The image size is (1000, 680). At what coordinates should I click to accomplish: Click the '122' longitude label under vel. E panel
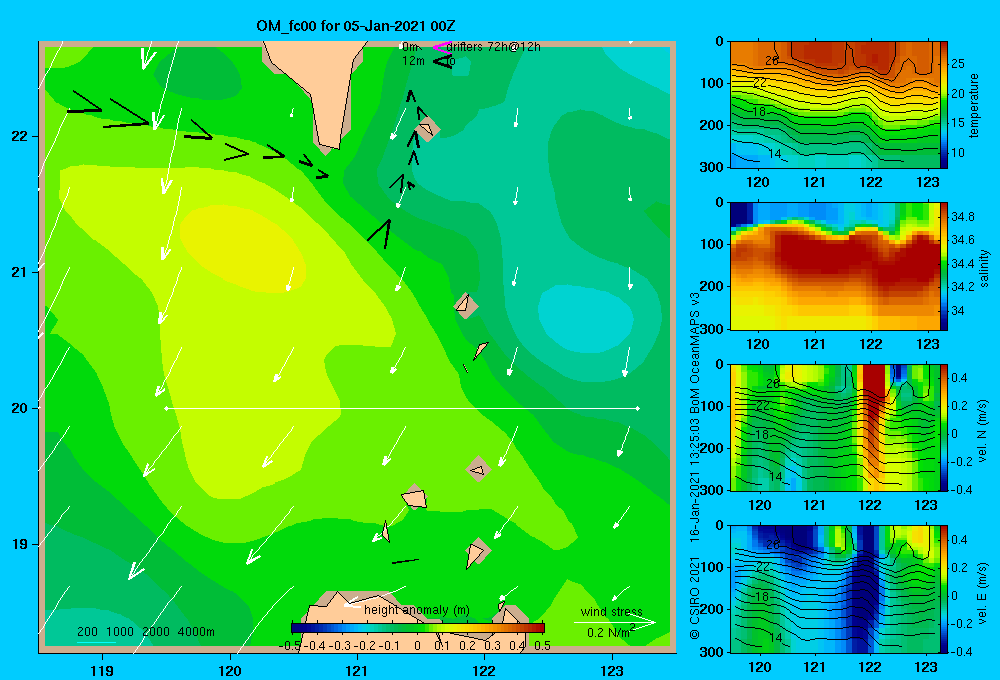pyautogui.click(x=870, y=667)
